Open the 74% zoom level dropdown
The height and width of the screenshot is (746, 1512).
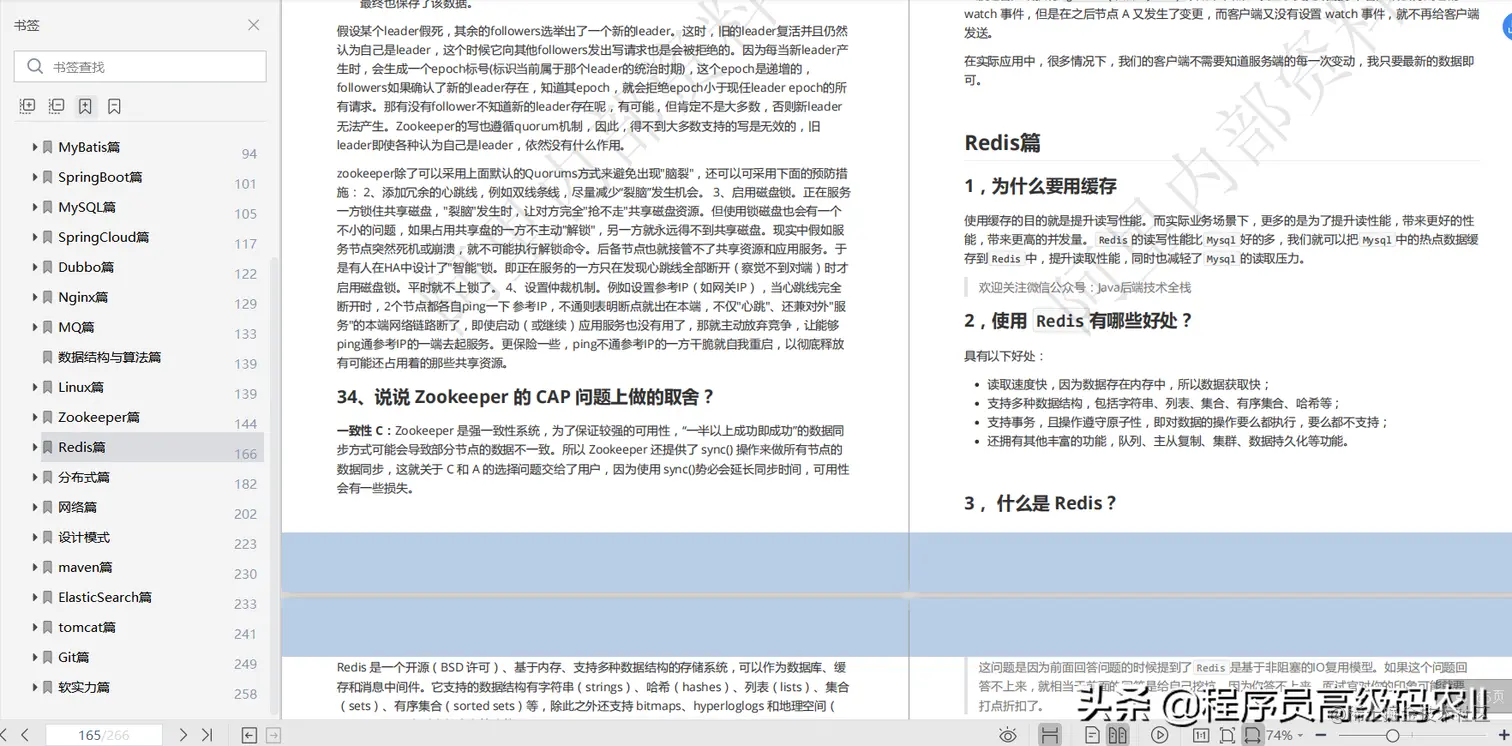[x=1284, y=735]
